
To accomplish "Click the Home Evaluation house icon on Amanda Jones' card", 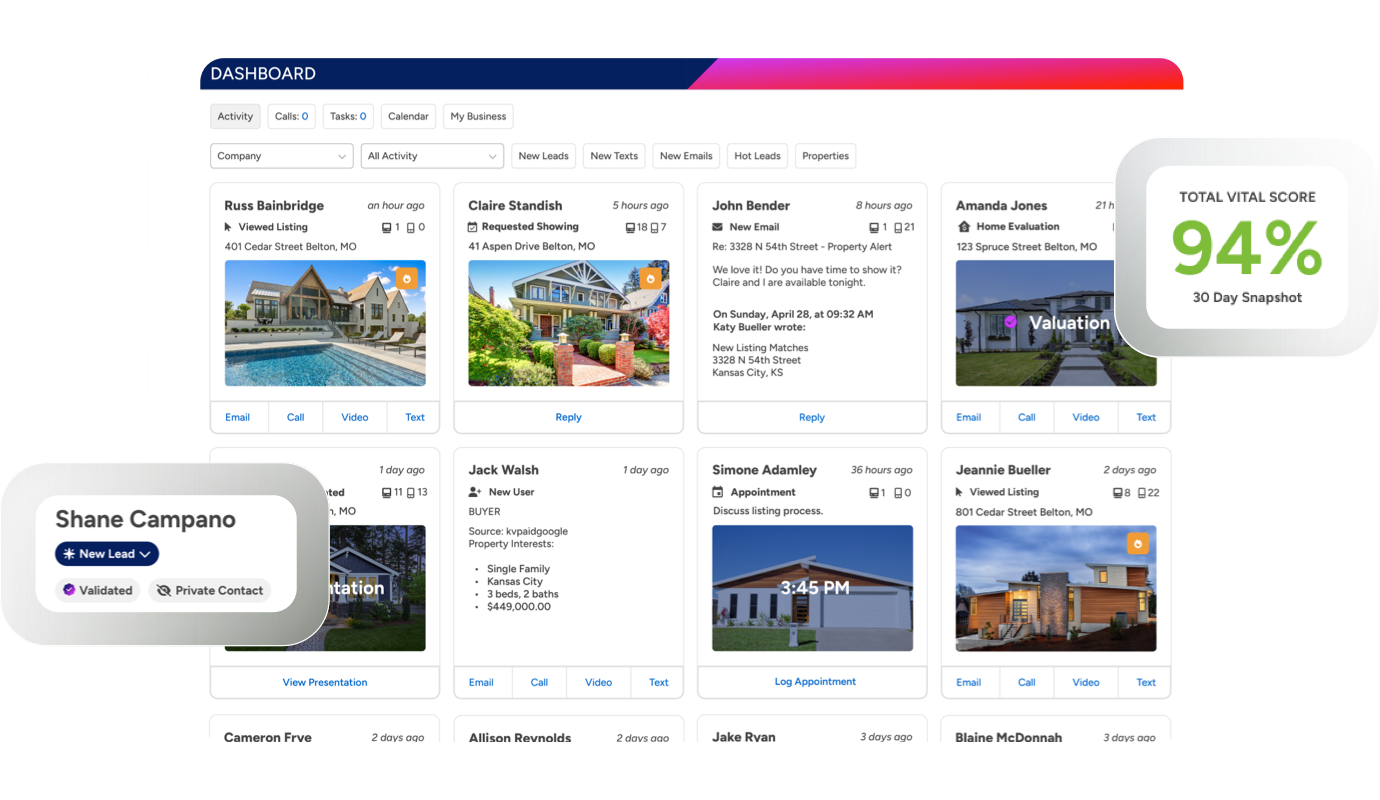I will tap(964, 227).
